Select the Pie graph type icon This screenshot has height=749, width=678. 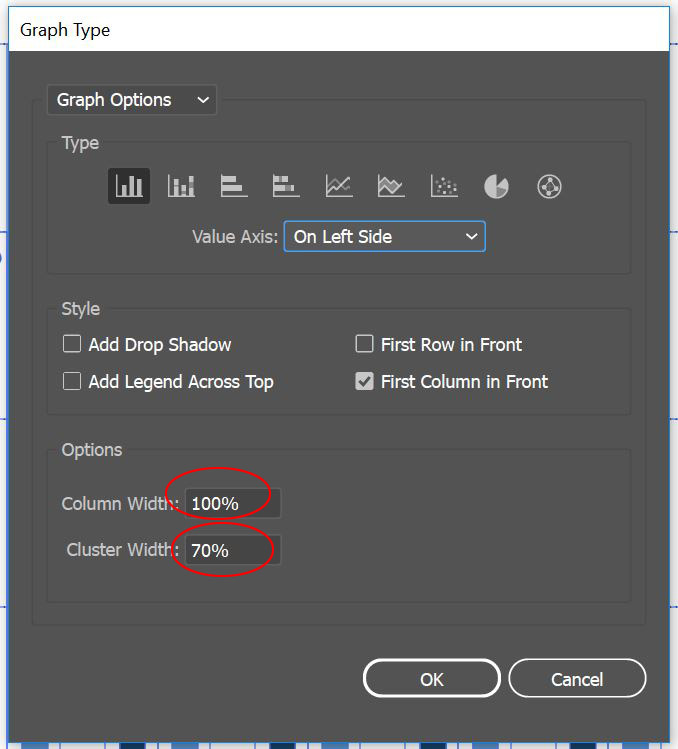coord(496,186)
